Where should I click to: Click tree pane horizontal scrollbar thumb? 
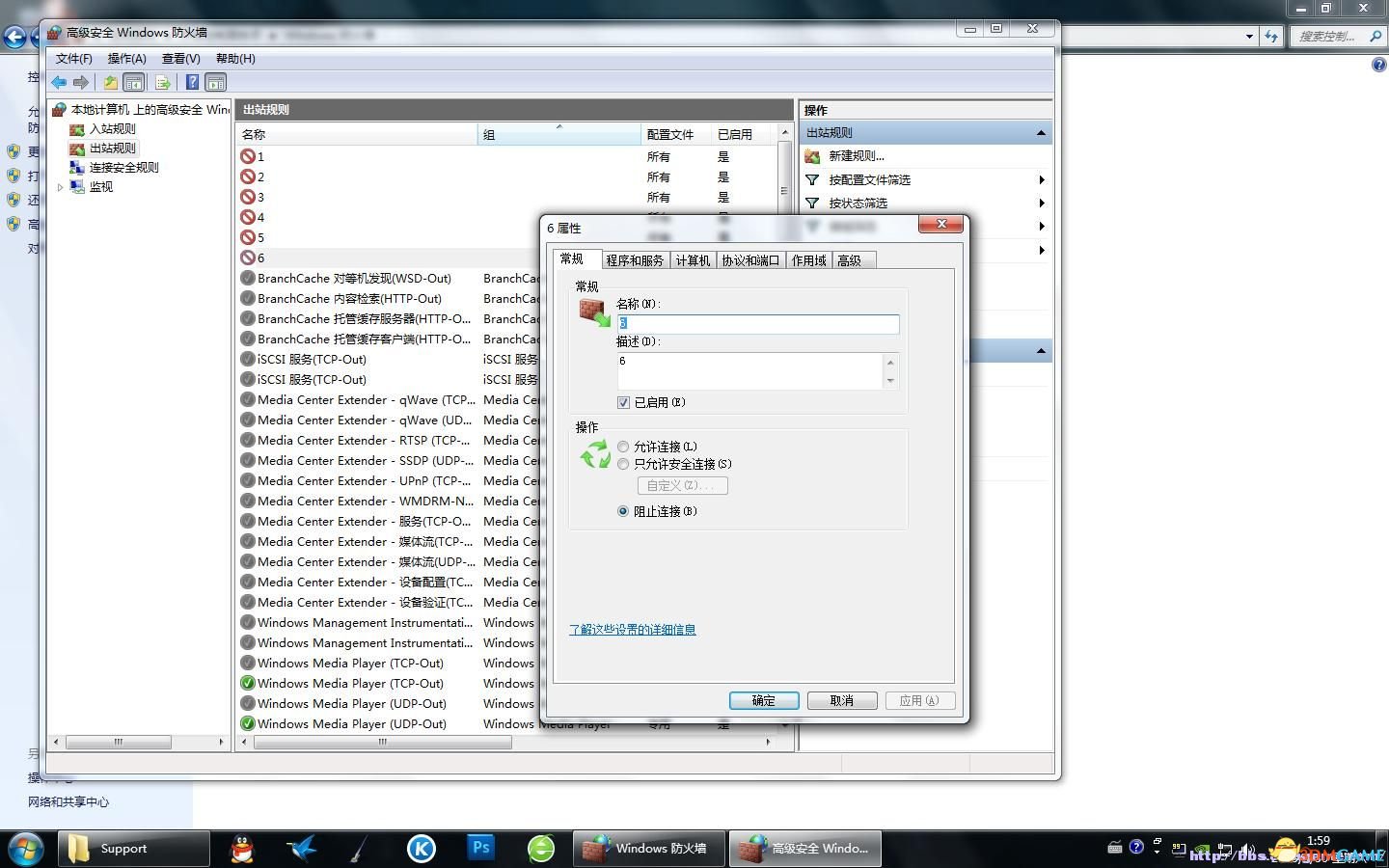[x=118, y=742]
